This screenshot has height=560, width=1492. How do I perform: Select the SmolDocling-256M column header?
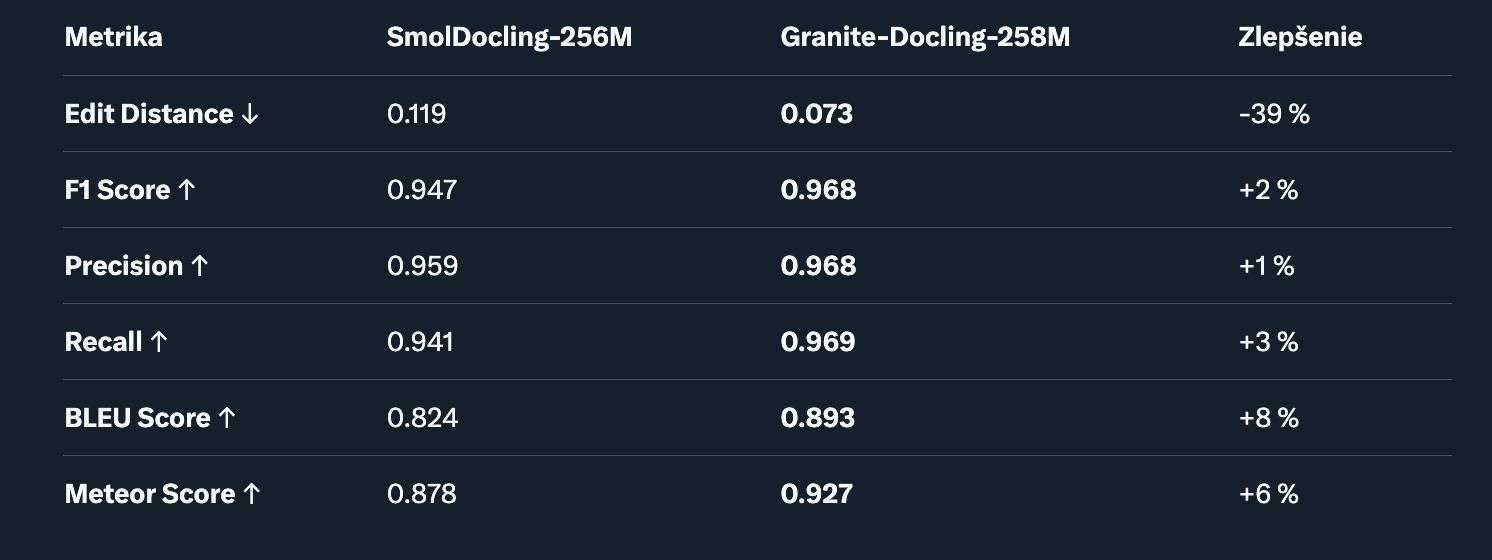tap(509, 38)
